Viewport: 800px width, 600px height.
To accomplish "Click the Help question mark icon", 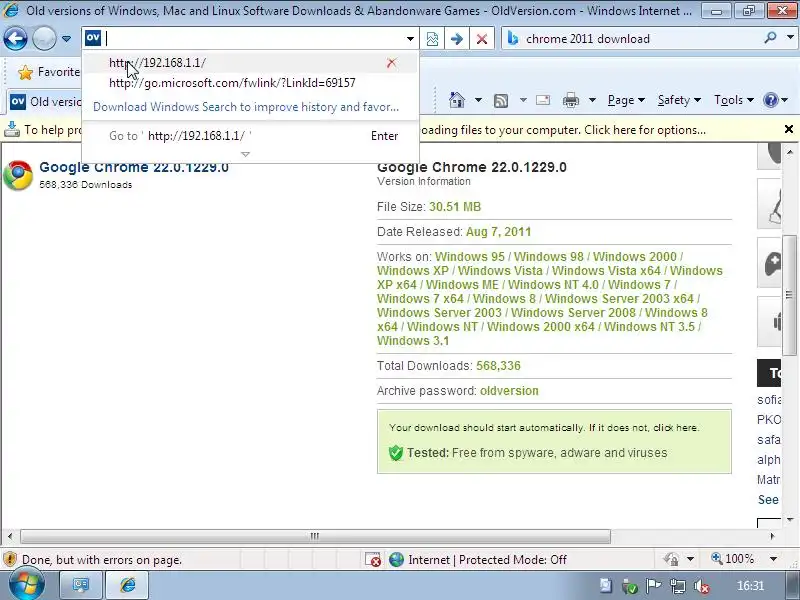I will 770,100.
